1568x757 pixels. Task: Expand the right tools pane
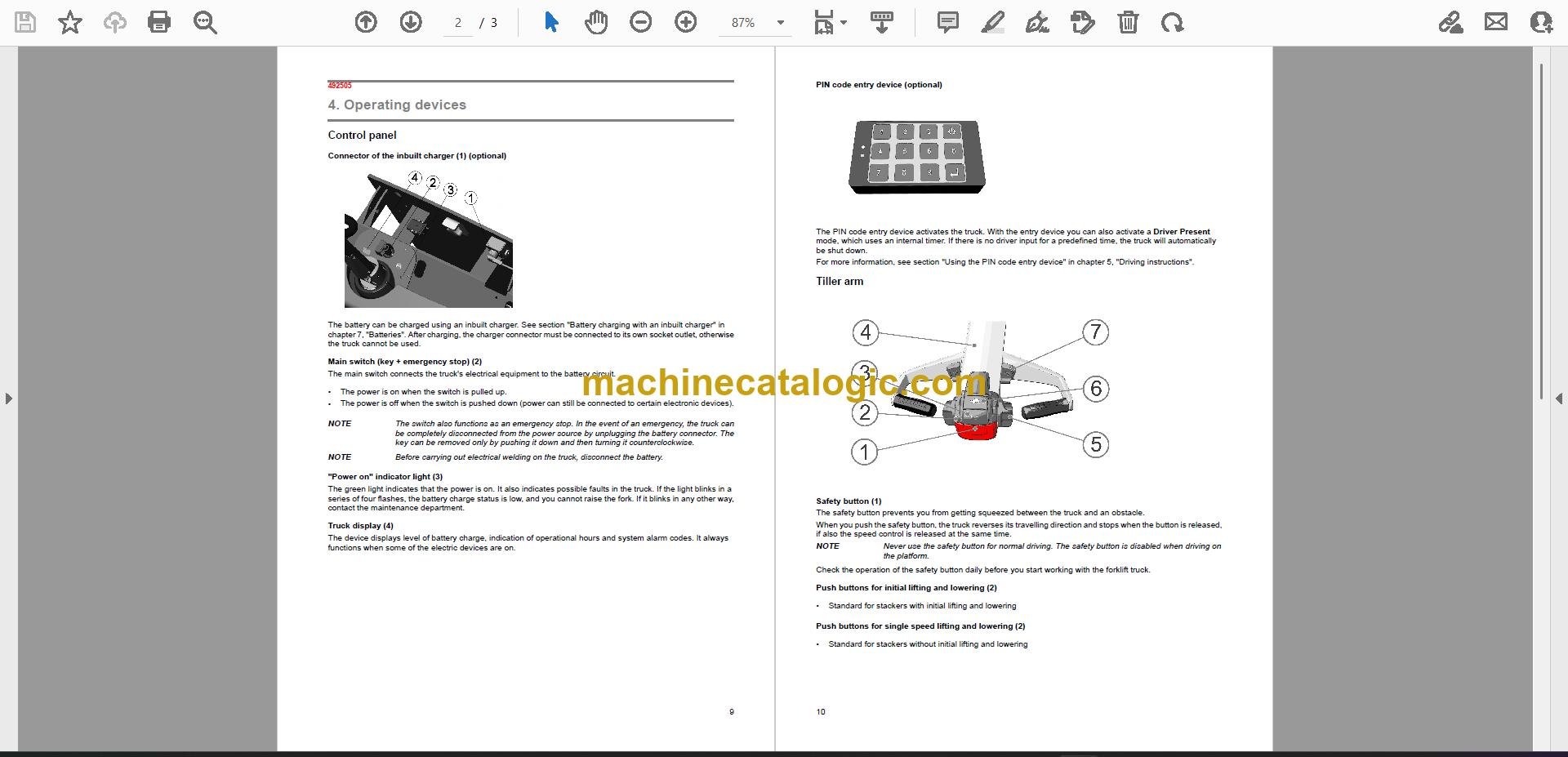click(x=1559, y=399)
